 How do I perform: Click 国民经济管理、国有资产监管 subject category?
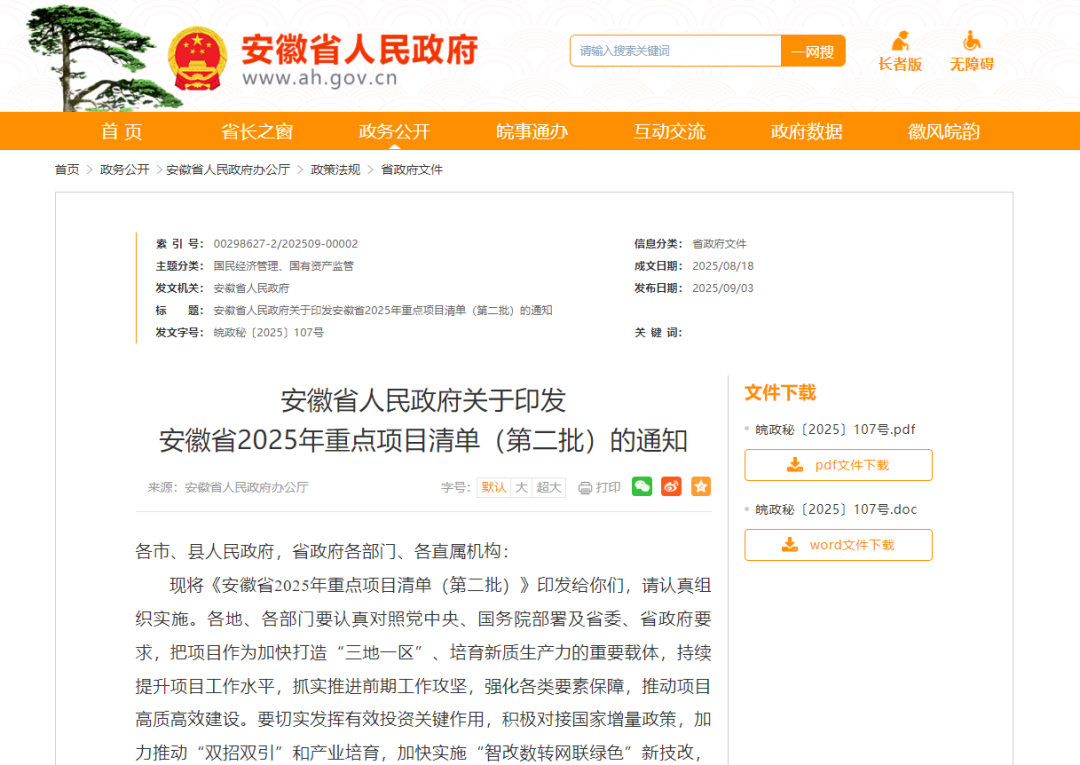pyautogui.click(x=283, y=266)
